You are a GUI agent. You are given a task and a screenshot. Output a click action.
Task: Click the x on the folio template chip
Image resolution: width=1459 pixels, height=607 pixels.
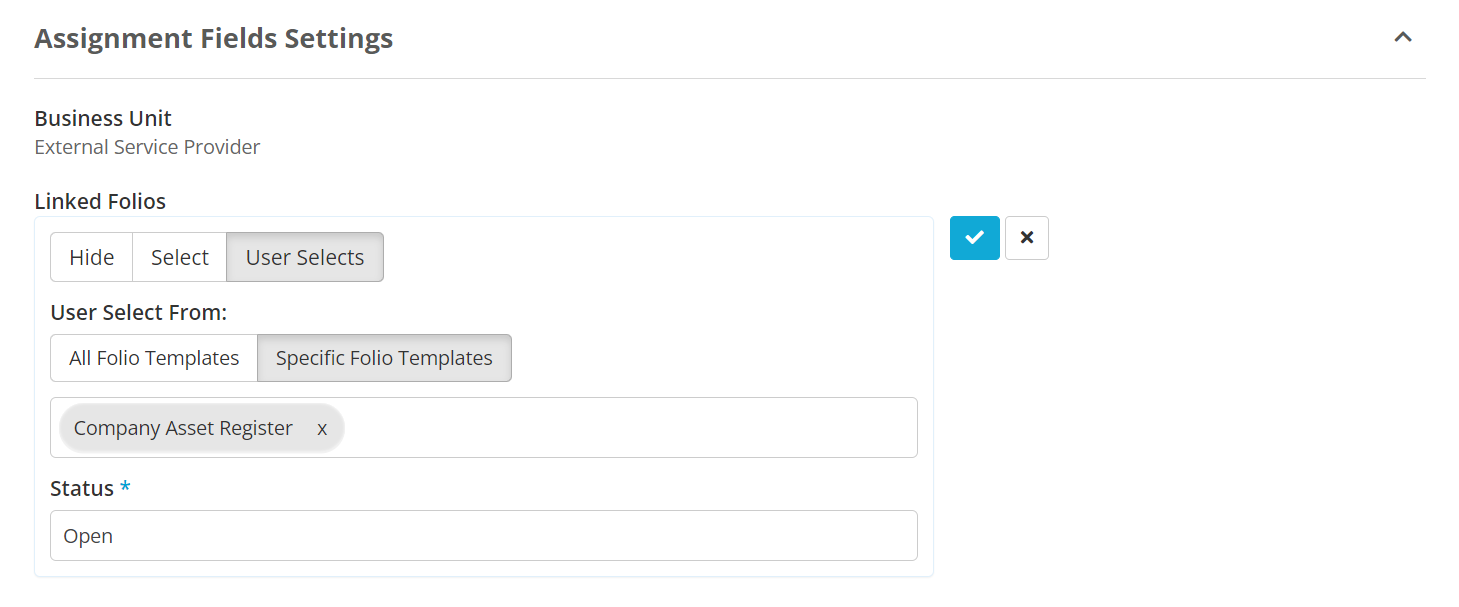pos(322,428)
